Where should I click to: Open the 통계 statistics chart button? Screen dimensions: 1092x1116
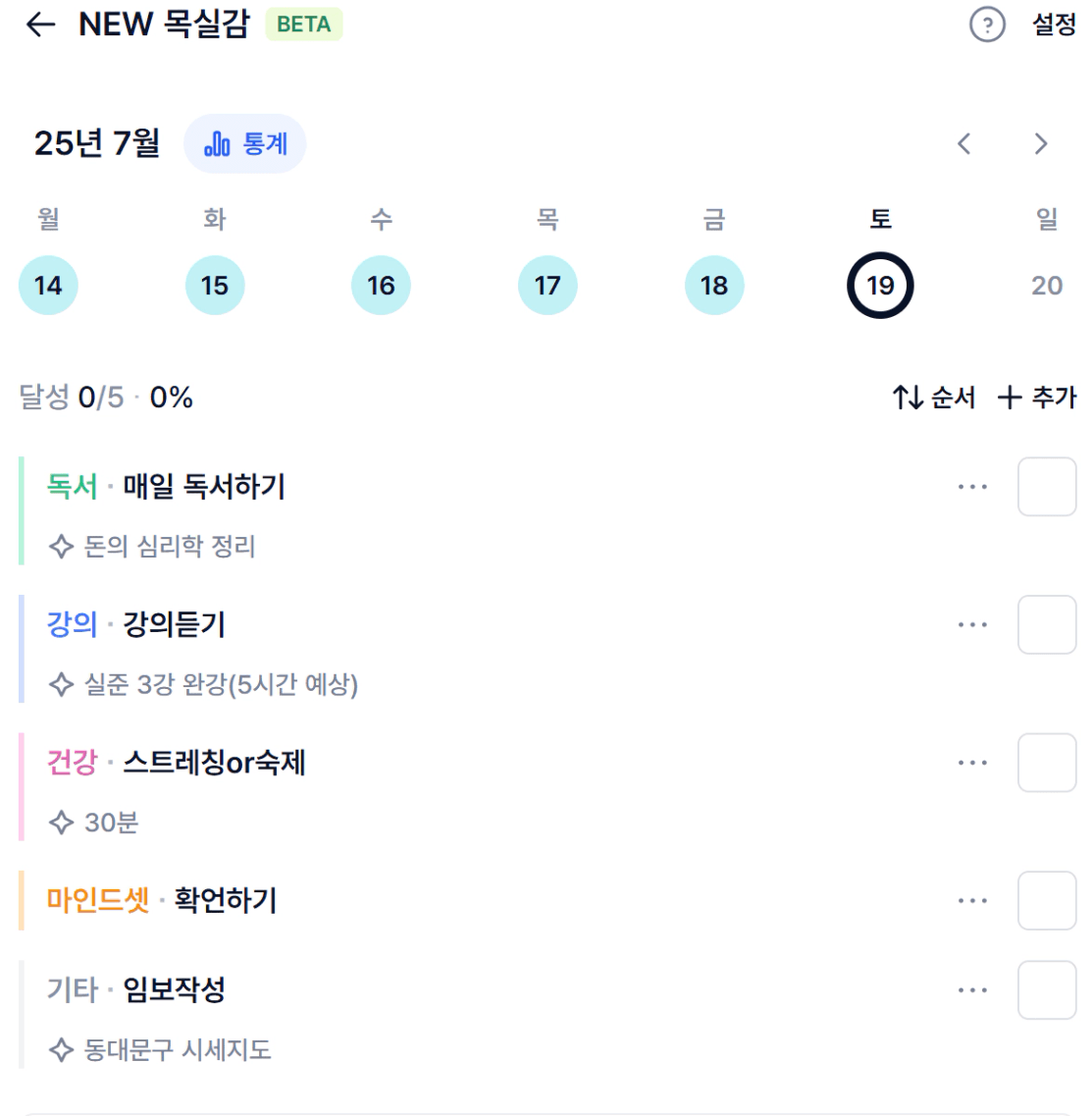coord(245,143)
